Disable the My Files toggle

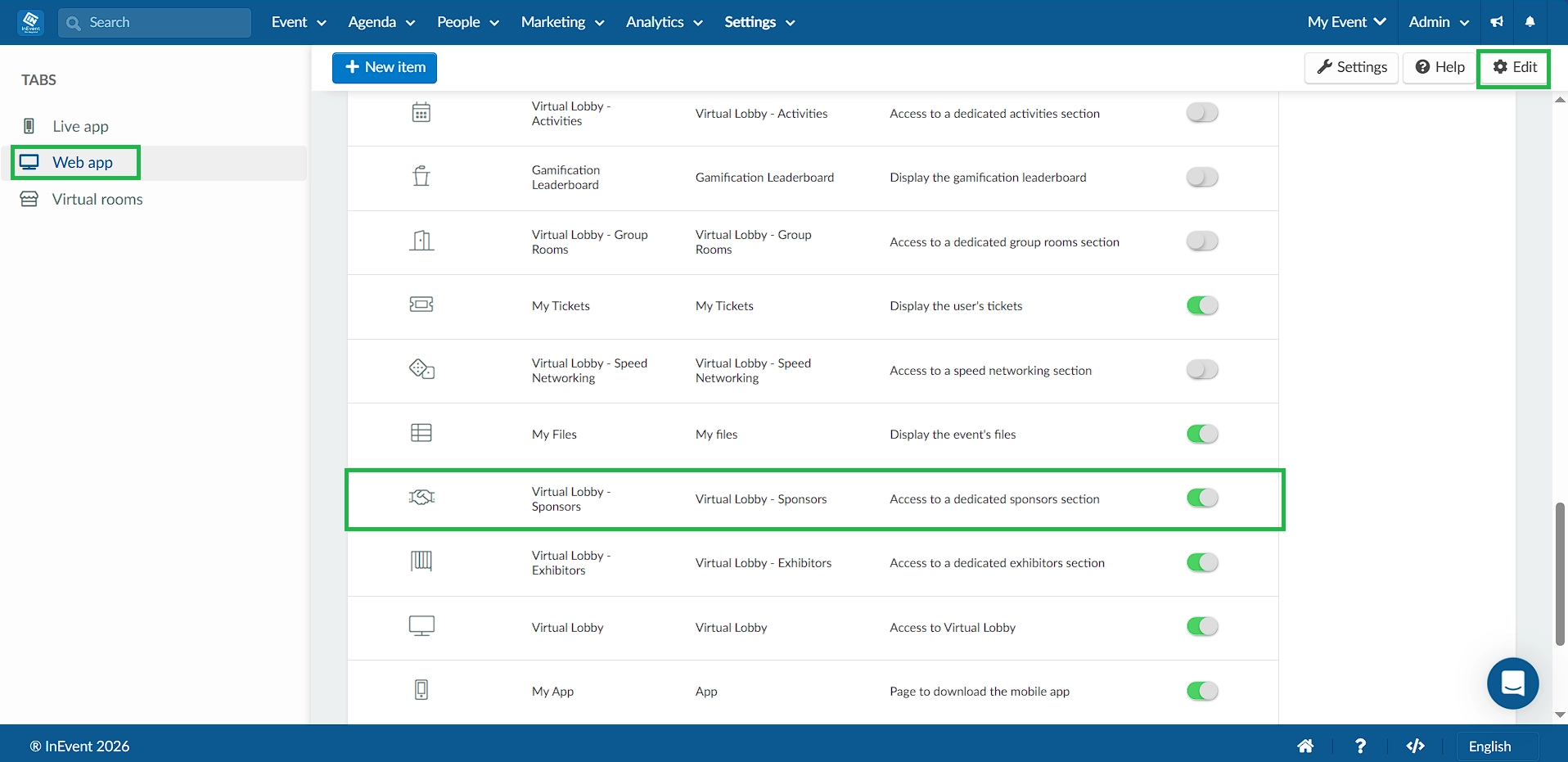click(x=1202, y=434)
